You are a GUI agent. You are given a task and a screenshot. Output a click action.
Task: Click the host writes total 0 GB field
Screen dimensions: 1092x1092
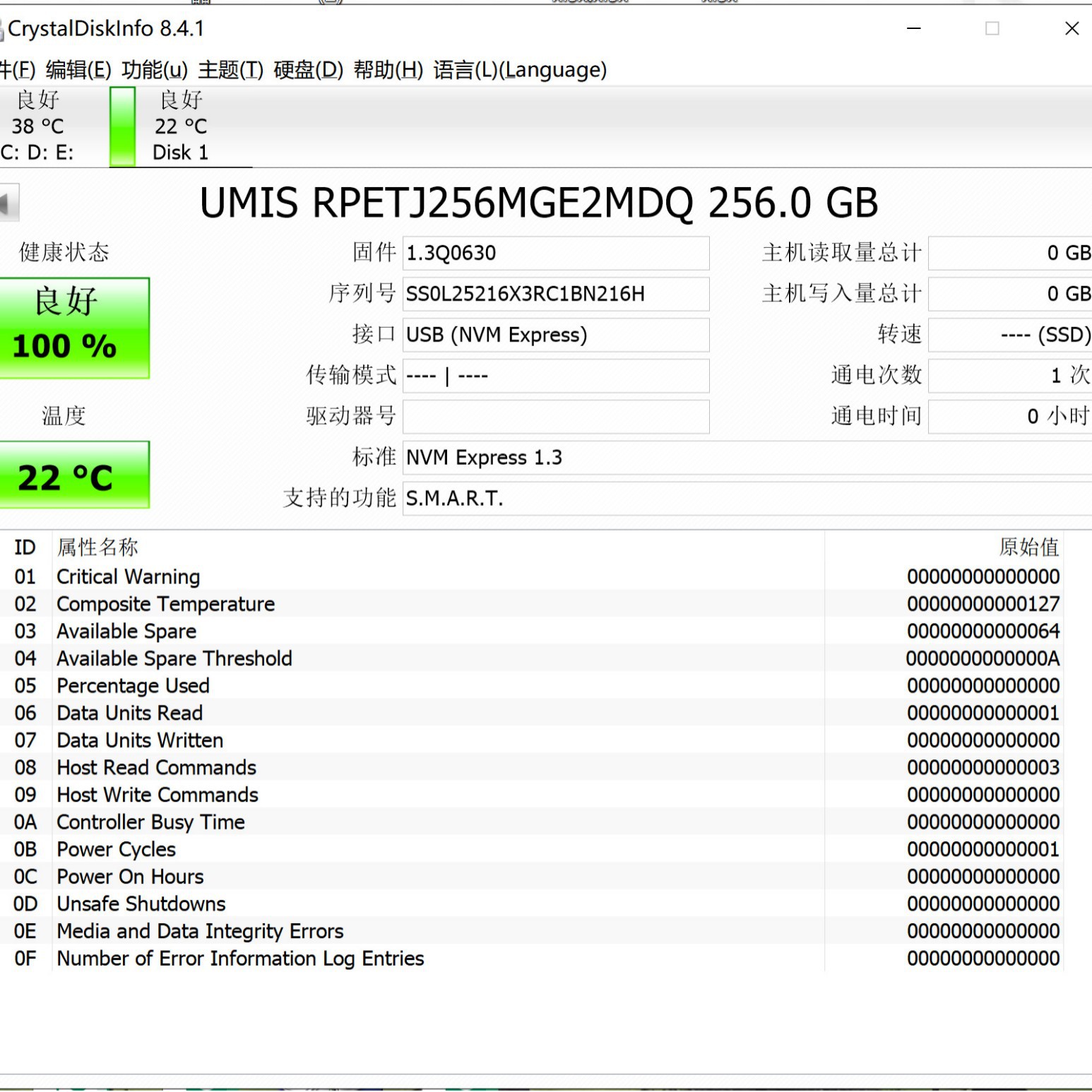point(1010,294)
